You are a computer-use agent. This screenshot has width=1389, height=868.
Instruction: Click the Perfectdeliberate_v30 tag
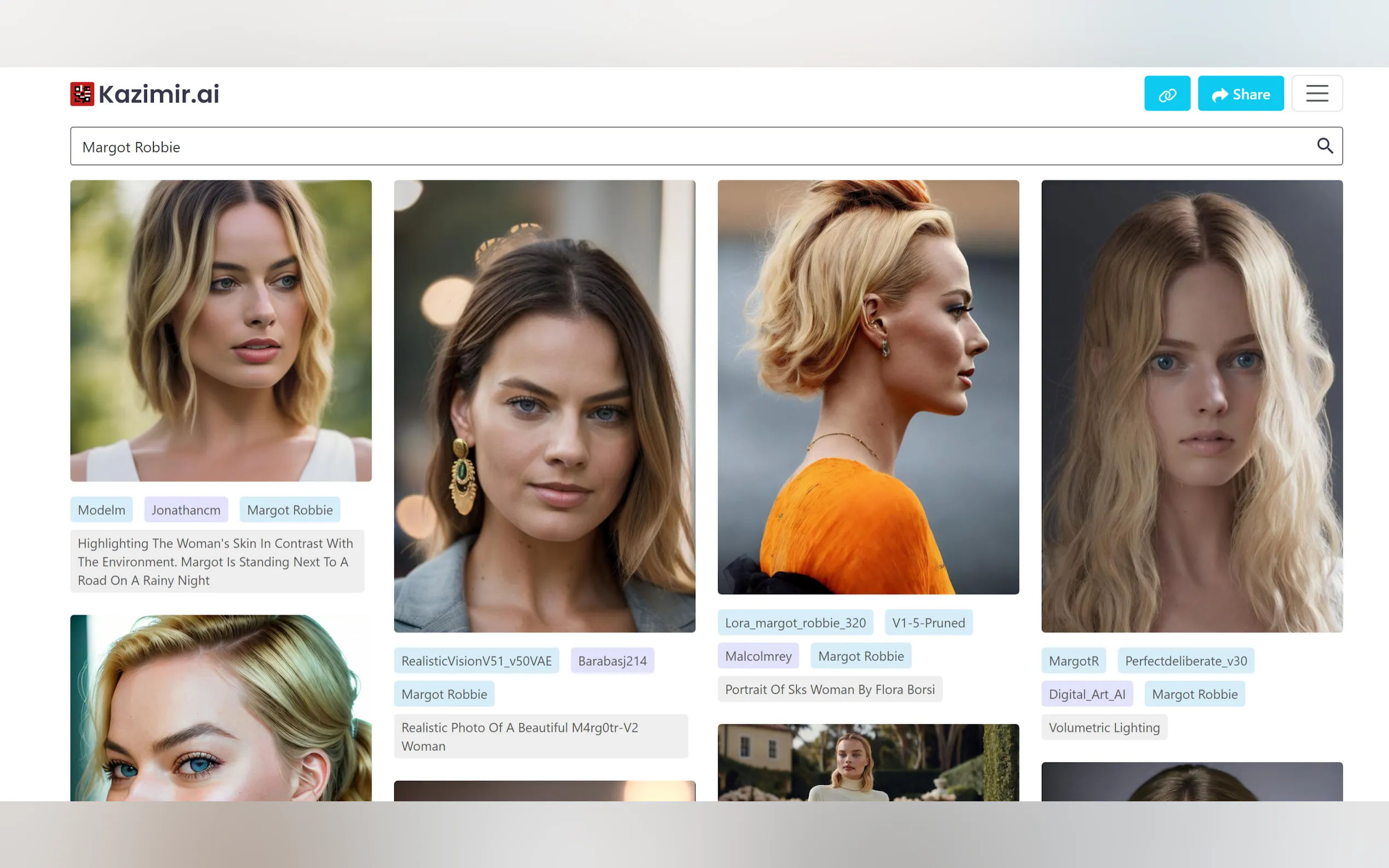tap(1185, 661)
